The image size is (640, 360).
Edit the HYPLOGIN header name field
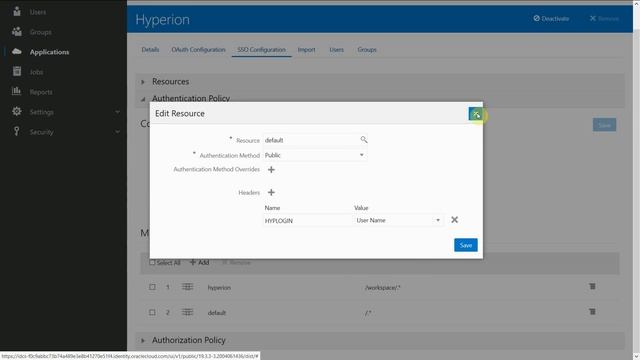click(x=307, y=221)
